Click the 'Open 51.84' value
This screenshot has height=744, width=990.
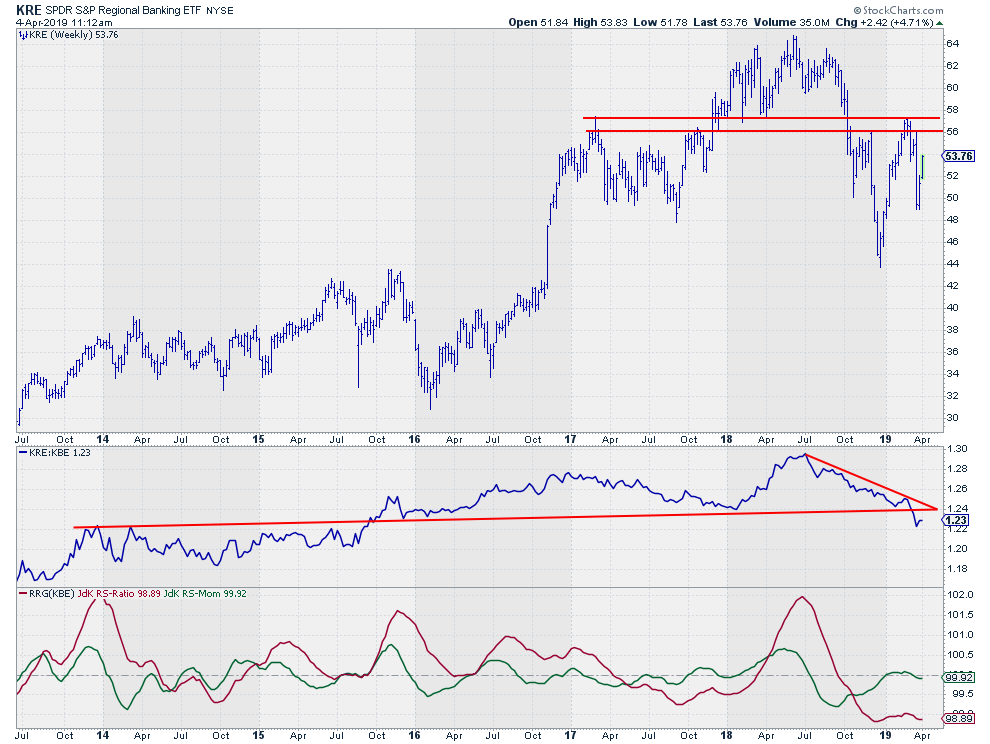tap(538, 22)
